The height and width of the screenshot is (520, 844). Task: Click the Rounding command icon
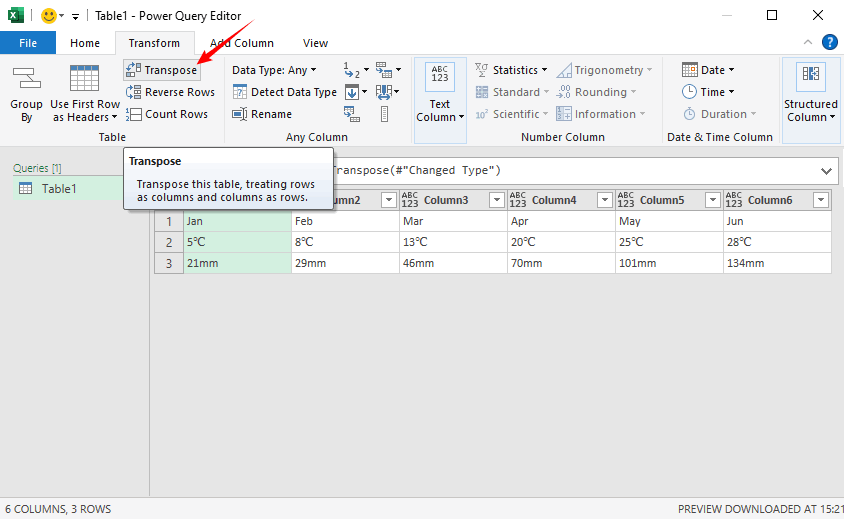click(564, 92)
